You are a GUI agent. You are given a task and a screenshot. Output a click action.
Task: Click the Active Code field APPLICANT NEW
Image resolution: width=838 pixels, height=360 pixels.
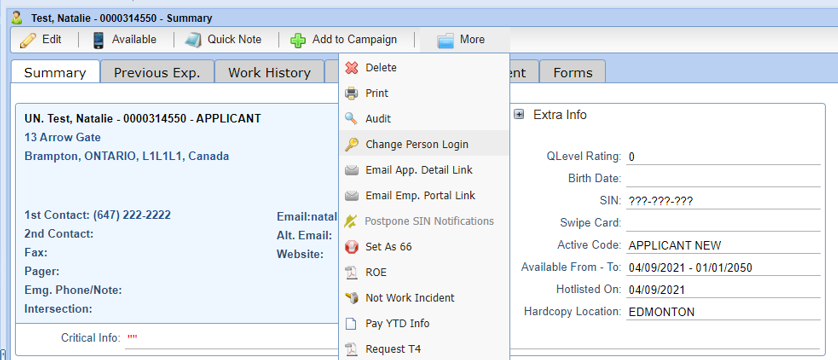tap(723, 246)
